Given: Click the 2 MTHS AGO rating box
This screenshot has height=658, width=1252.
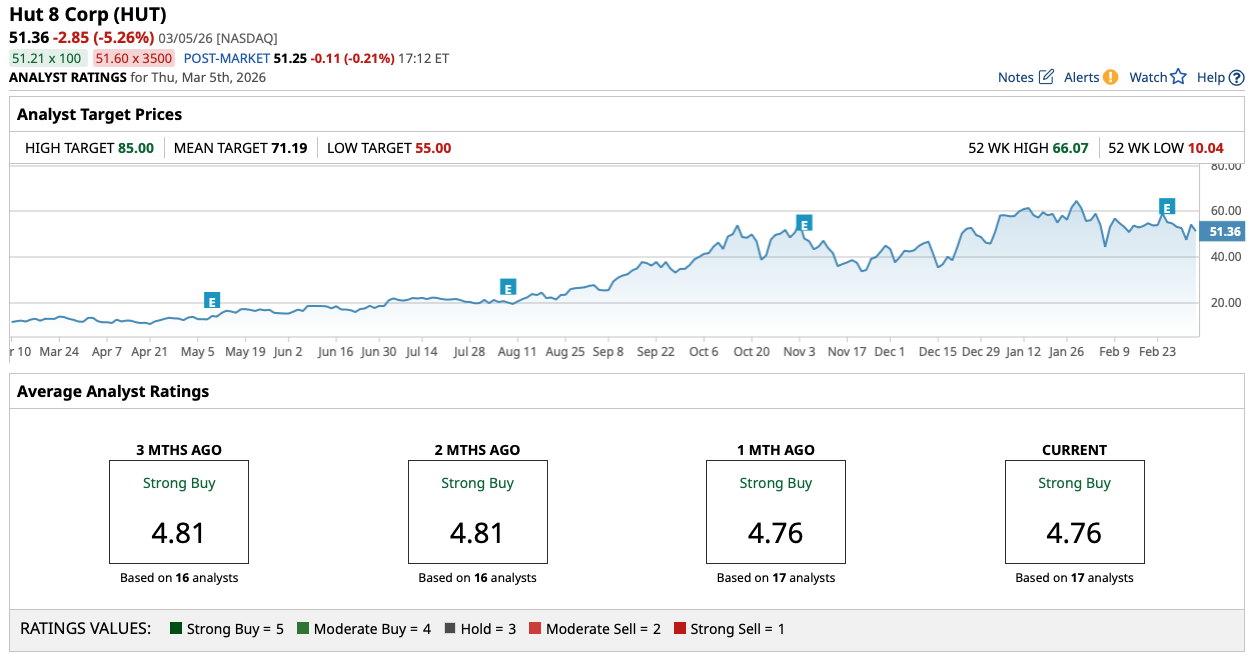Looking at the screenshot, I should point(477,512).
